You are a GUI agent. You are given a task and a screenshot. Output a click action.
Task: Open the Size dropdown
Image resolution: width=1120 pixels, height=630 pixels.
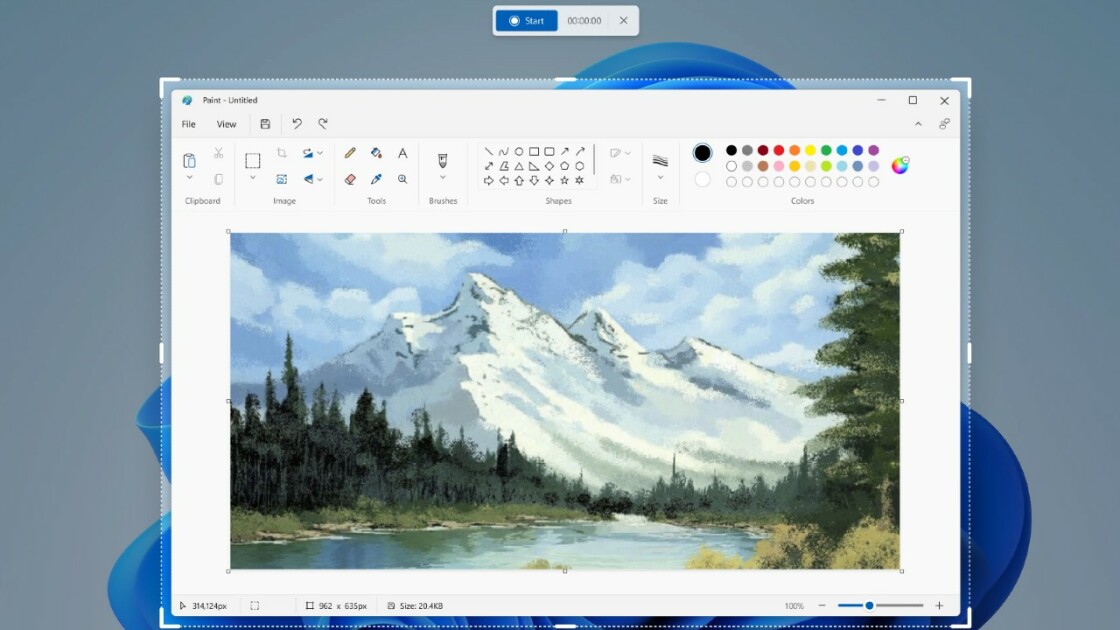pos(660,178)
